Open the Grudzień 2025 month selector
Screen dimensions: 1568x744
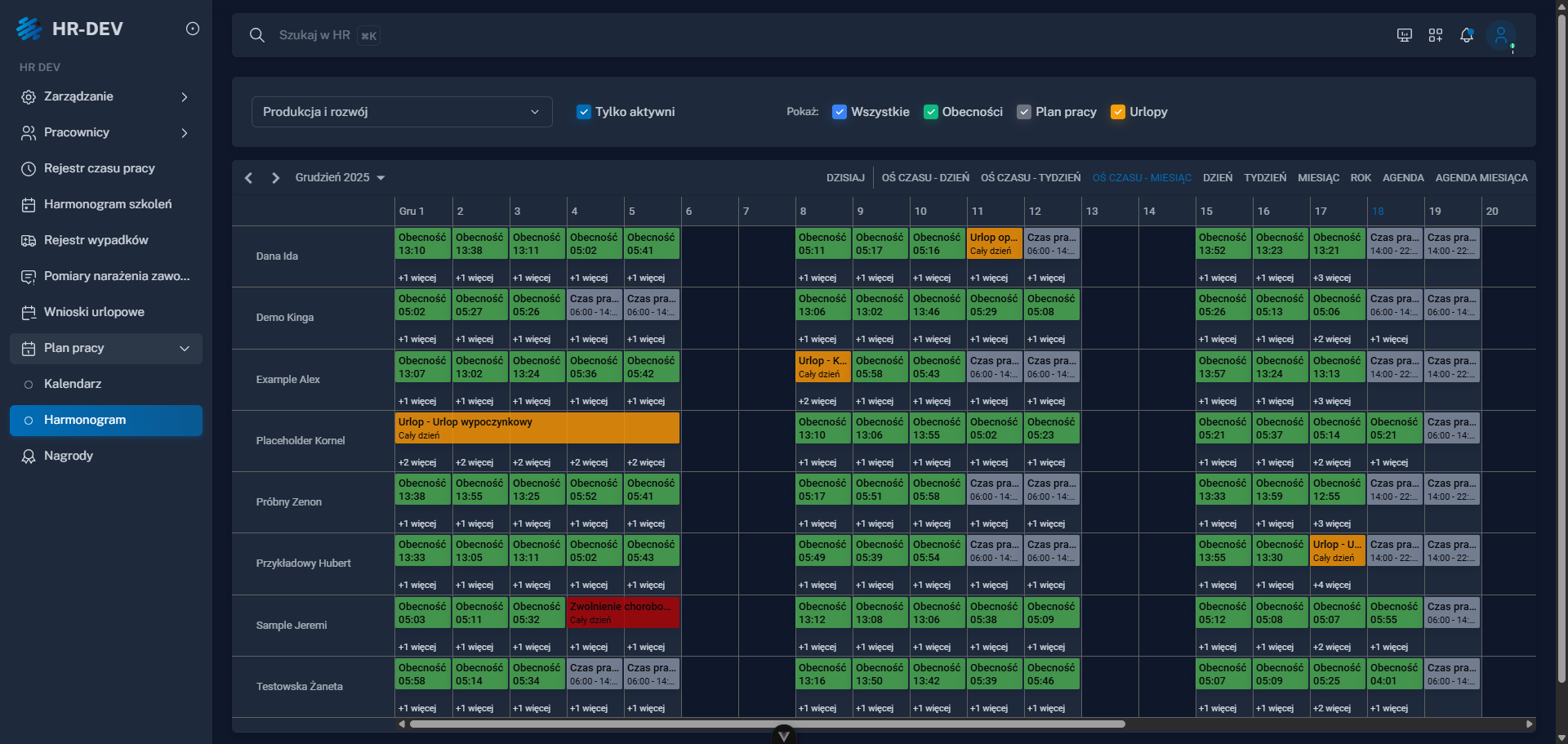coord(340,177)
